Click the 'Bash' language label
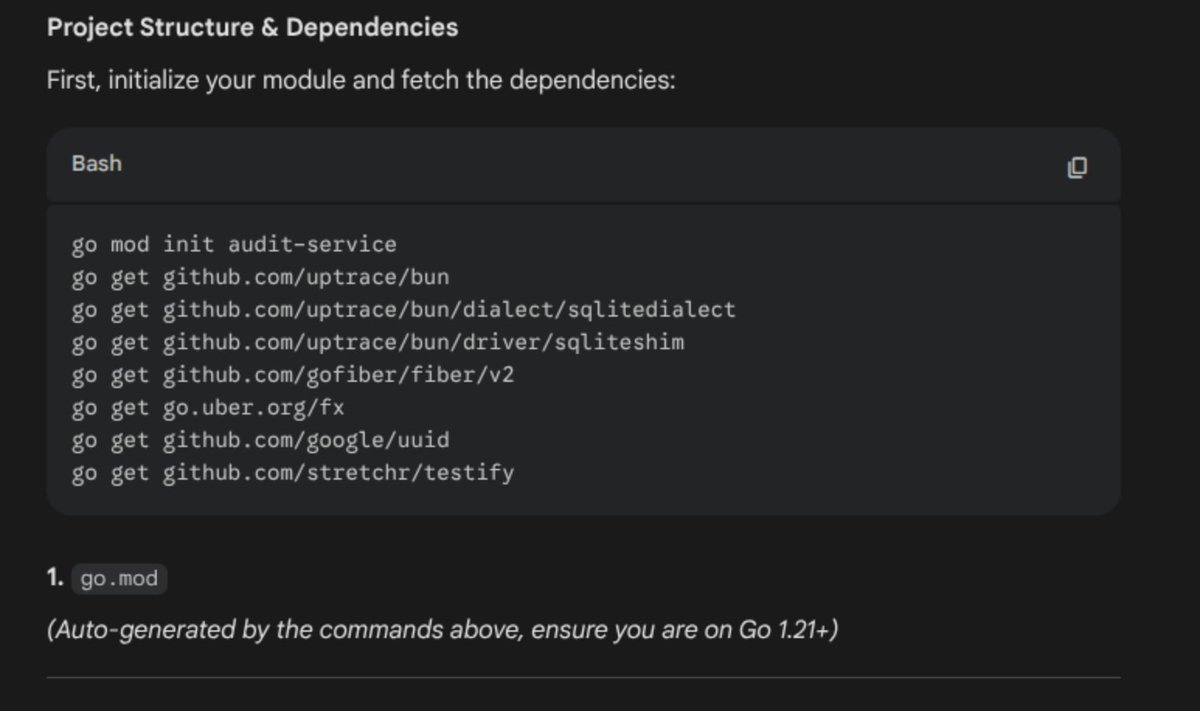 click(x=97, y=164)
